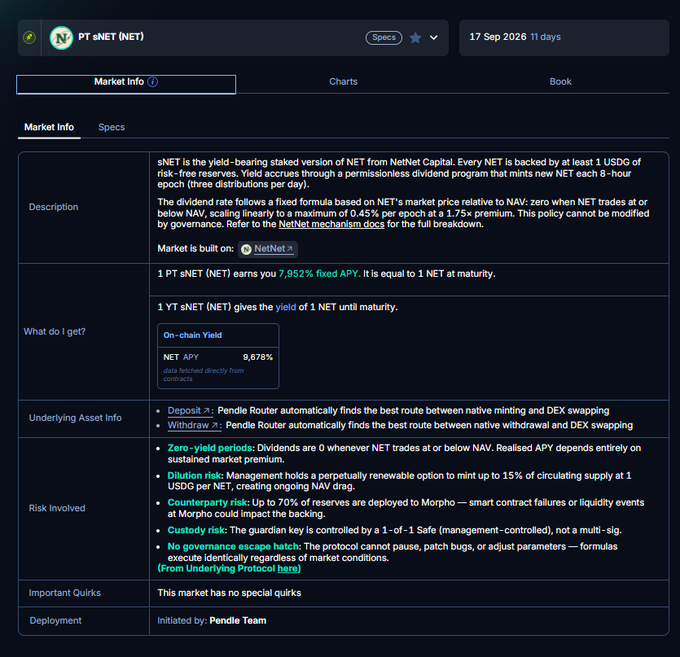Click the arrow icon next to Deposit
Screen dimensions: 680x657
(206, 411)
